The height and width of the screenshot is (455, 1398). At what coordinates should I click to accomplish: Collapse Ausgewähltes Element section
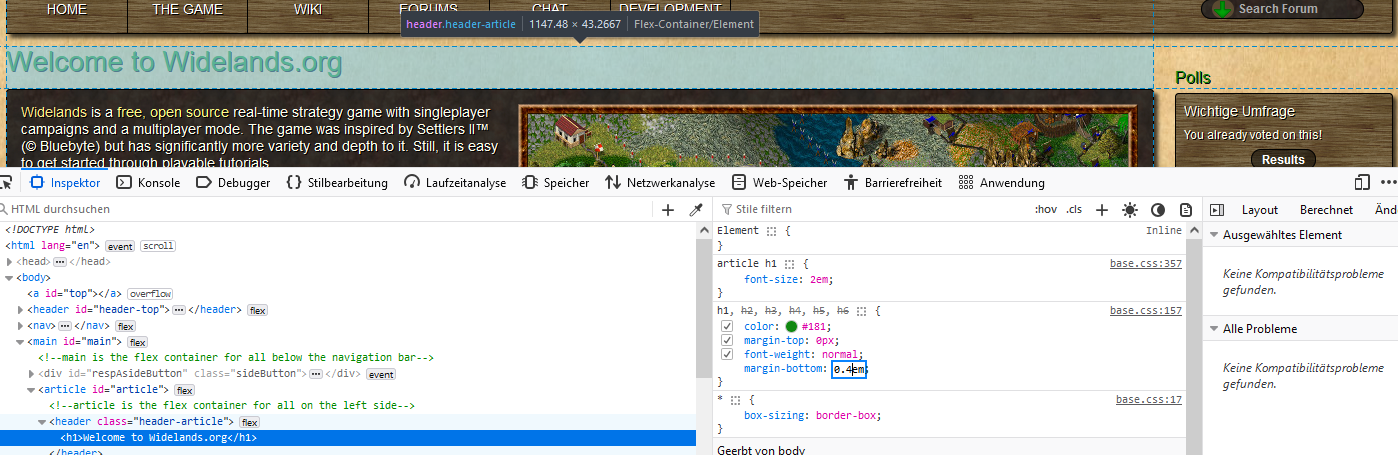click(x=1214, y=235)
